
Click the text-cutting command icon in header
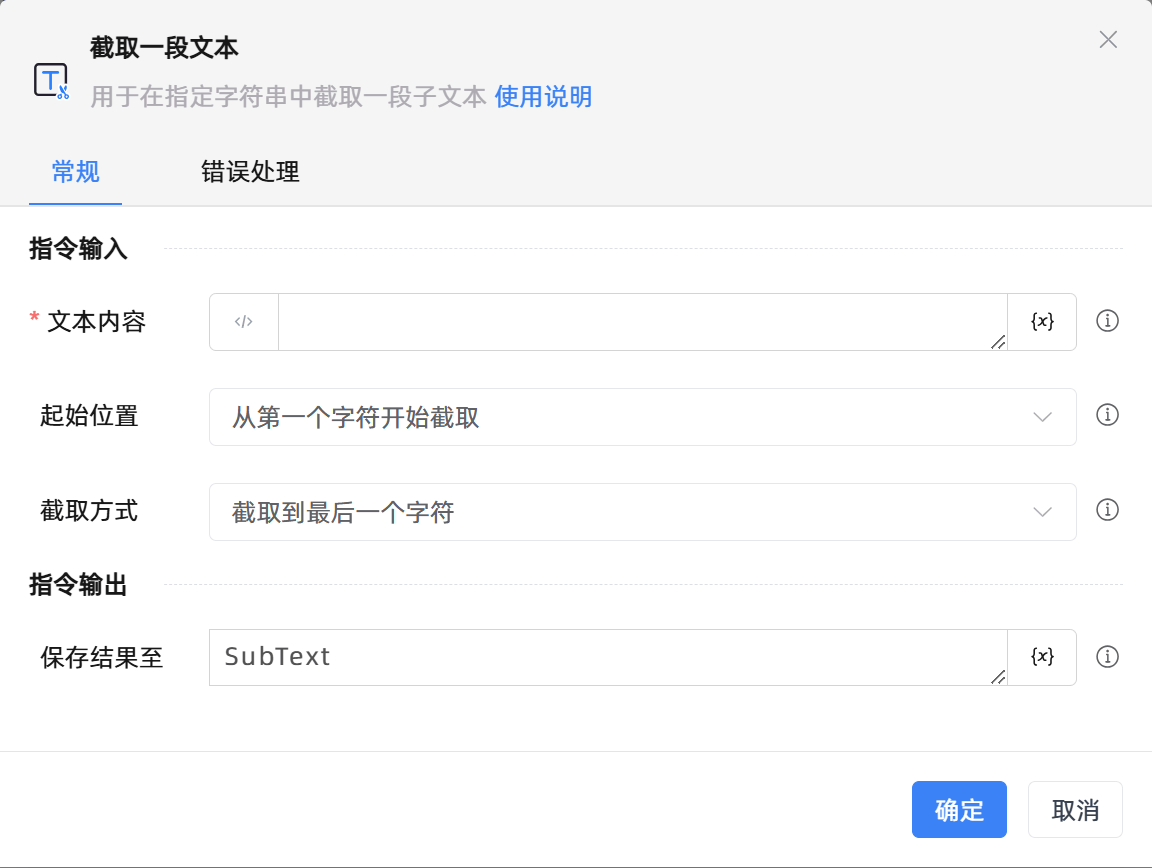click(x=51, y=80)
